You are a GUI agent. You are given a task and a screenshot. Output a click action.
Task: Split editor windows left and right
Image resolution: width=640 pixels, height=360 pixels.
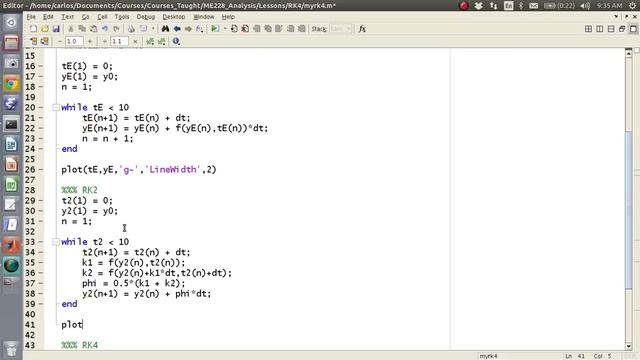[x=600, y=29]
